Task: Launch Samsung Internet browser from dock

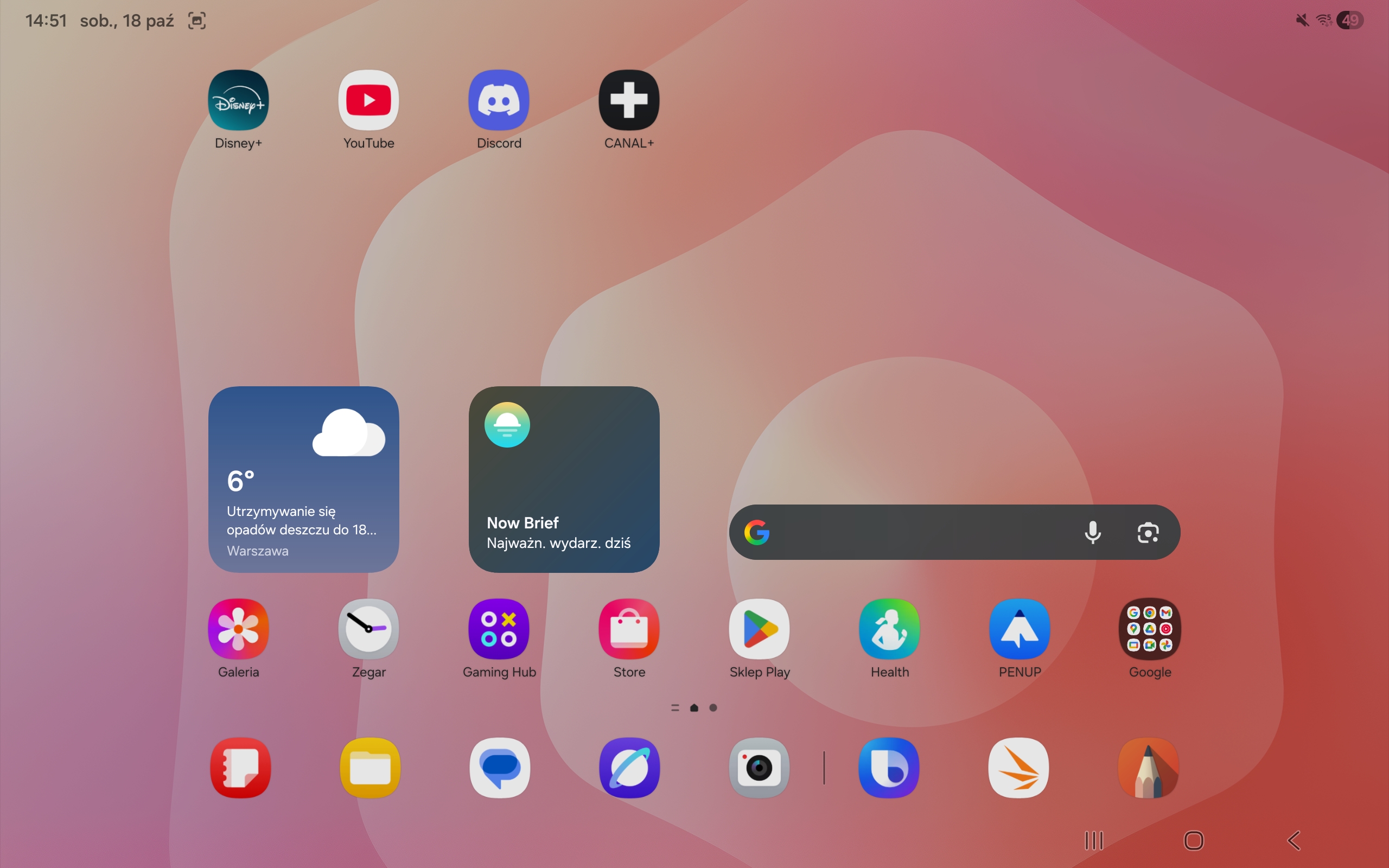Action: pos(629,768)
